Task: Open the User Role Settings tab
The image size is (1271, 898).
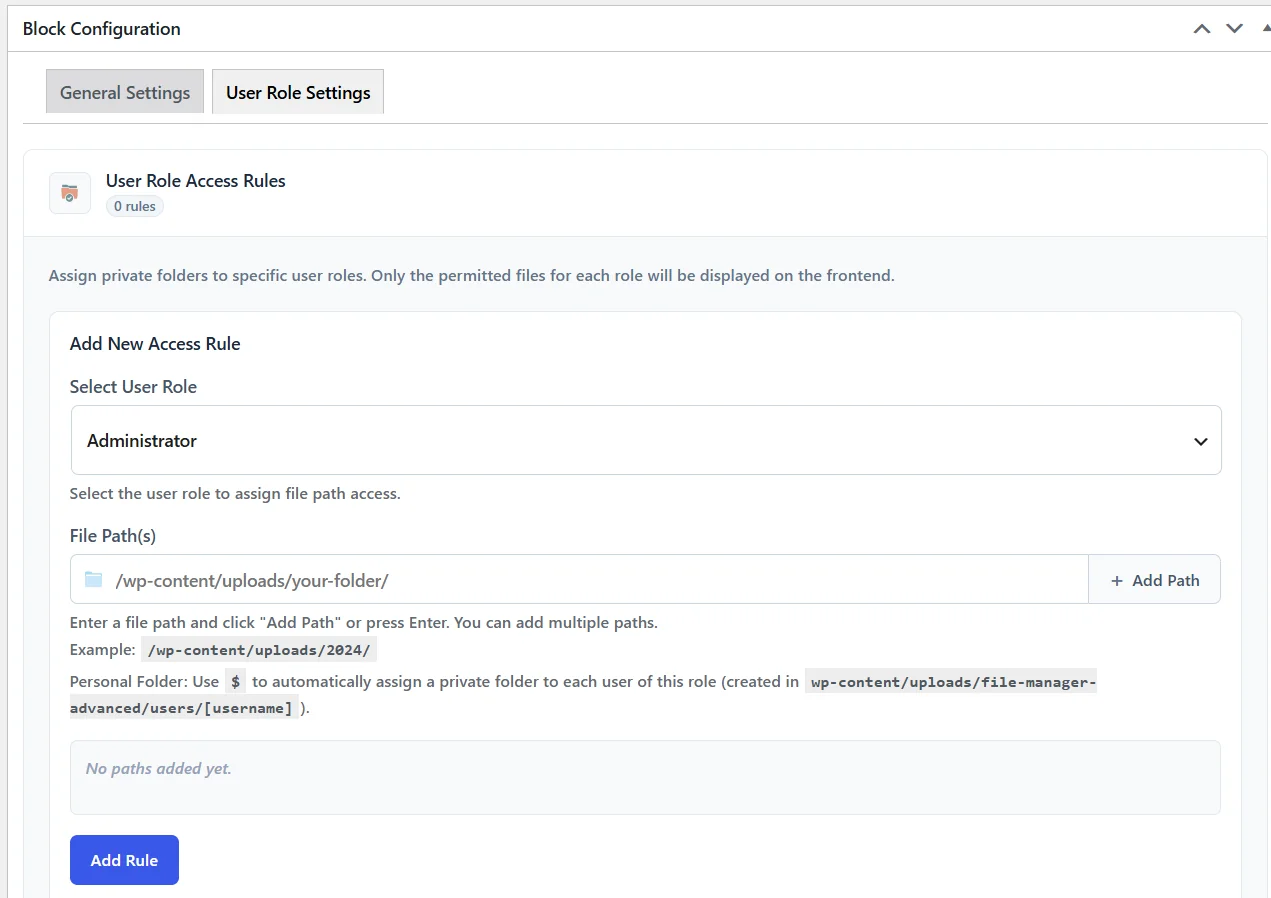Action: [298, 92]
